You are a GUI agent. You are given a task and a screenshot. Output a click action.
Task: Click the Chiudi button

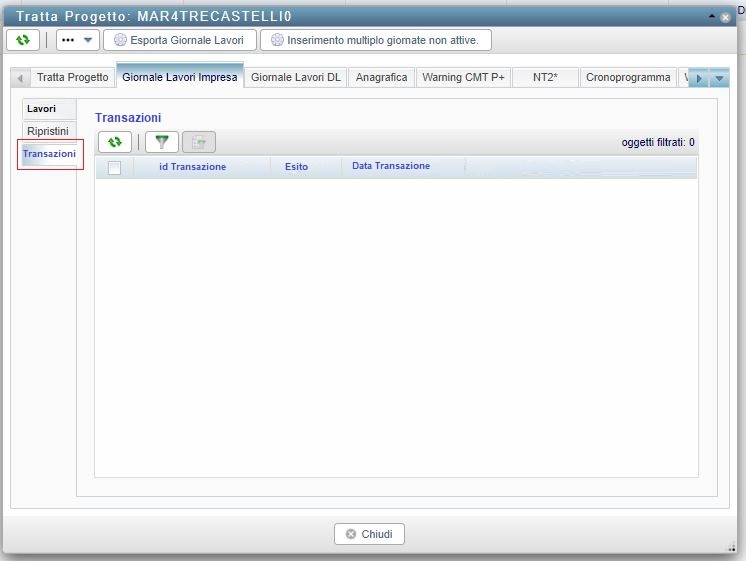pyautogui.click(x=369, y=534)
